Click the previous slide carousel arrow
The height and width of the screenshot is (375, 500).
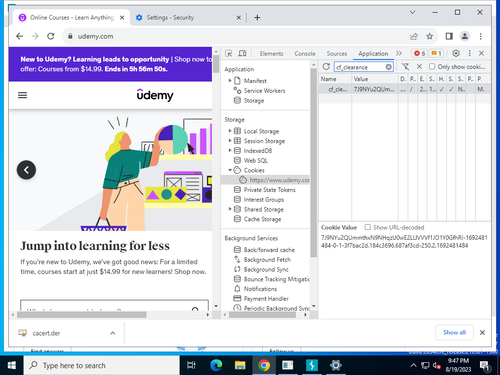pyautogui.click(x=26, y=170)
